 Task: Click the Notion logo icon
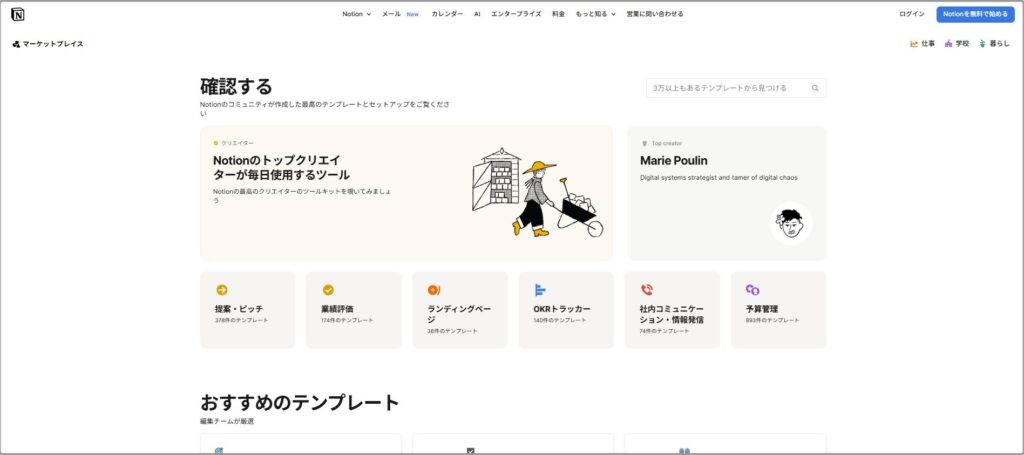[x=18, y=14]
